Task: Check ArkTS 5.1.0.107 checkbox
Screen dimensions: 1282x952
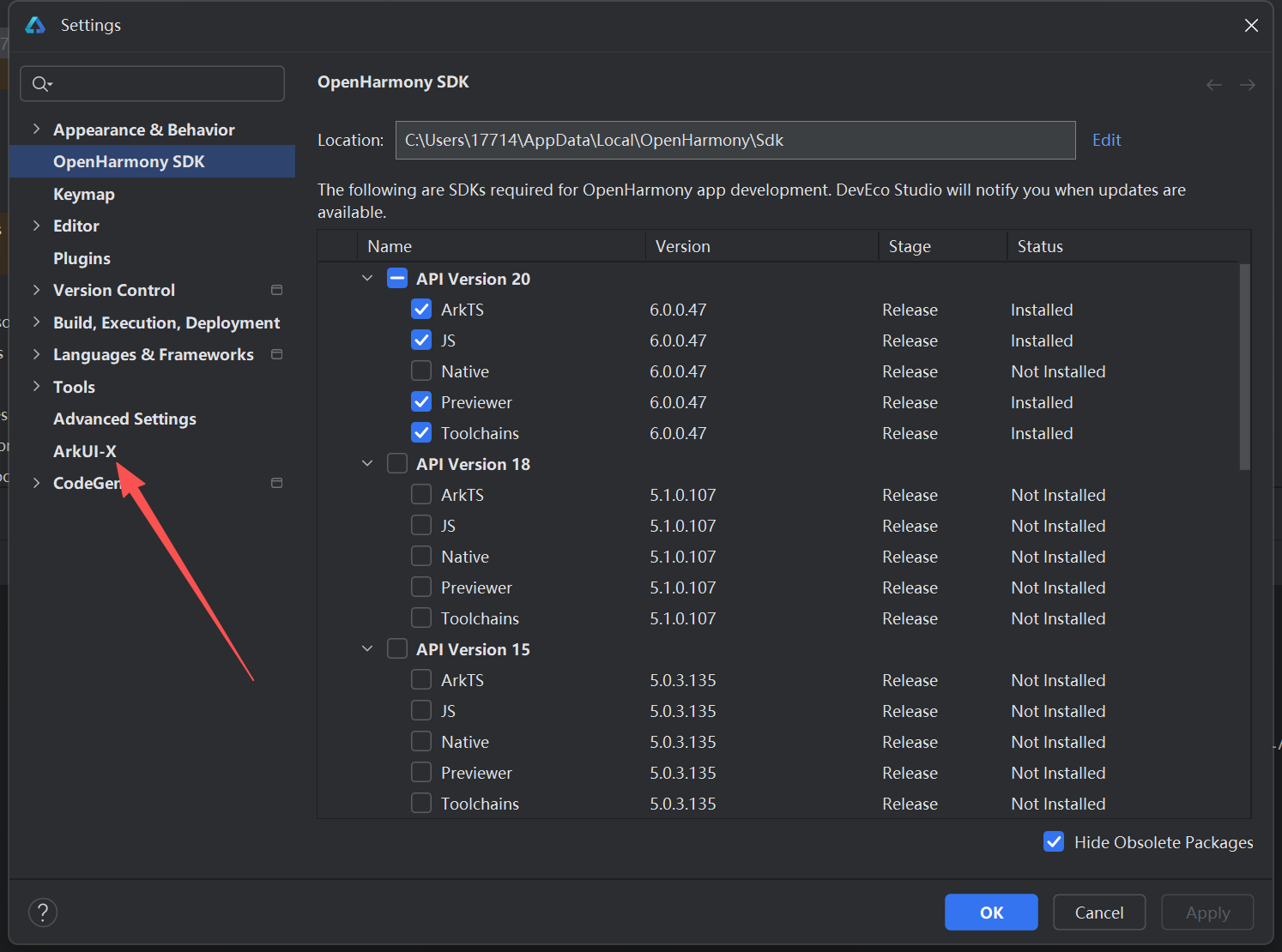Action: click(x=421, y=495)
